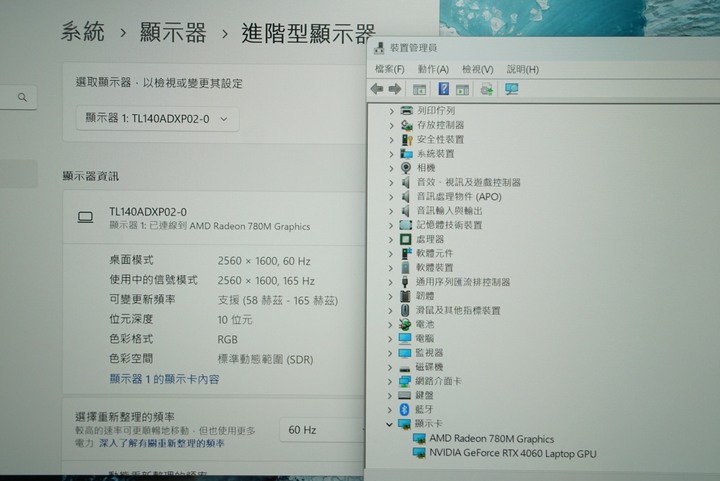The width and height of the screenshot is (720, 481).
Task: Select the 列印佇列 printer icon
Action: [406, 111]
